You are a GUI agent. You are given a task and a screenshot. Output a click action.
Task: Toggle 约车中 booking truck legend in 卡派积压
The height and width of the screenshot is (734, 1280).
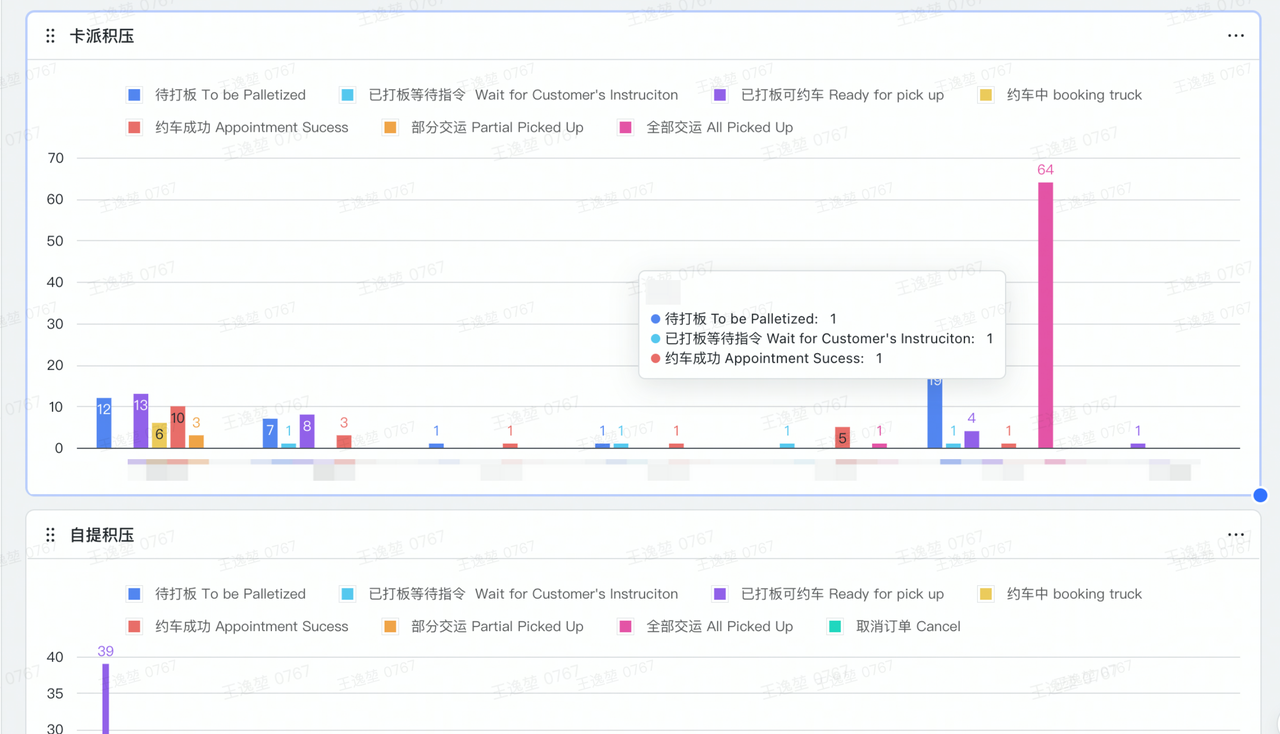[x=1060, y=95]
